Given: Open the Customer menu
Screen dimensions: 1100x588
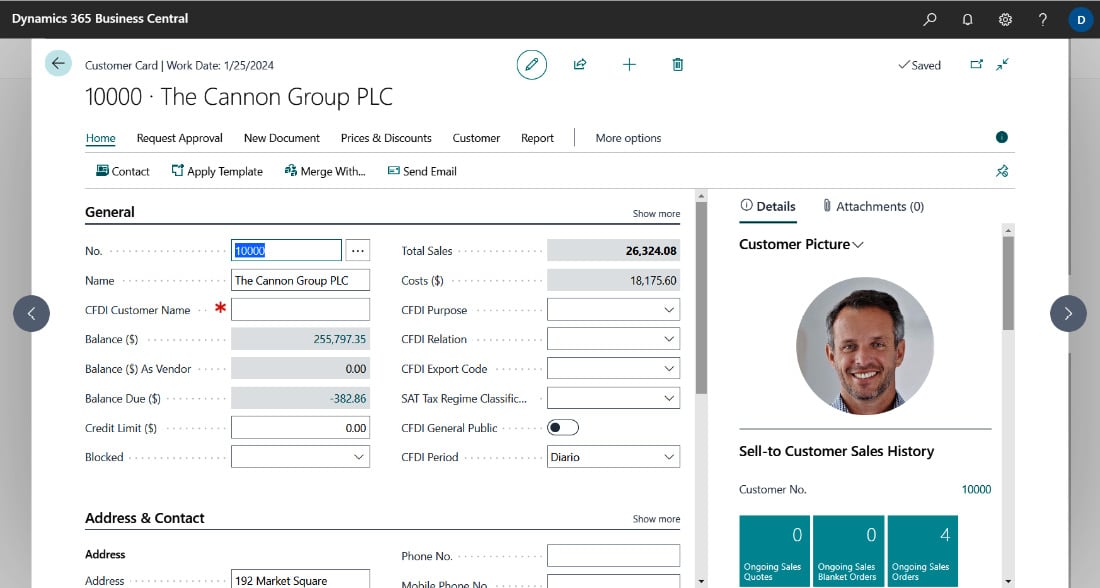Looking at the screenshot, I should pos(476,138).
